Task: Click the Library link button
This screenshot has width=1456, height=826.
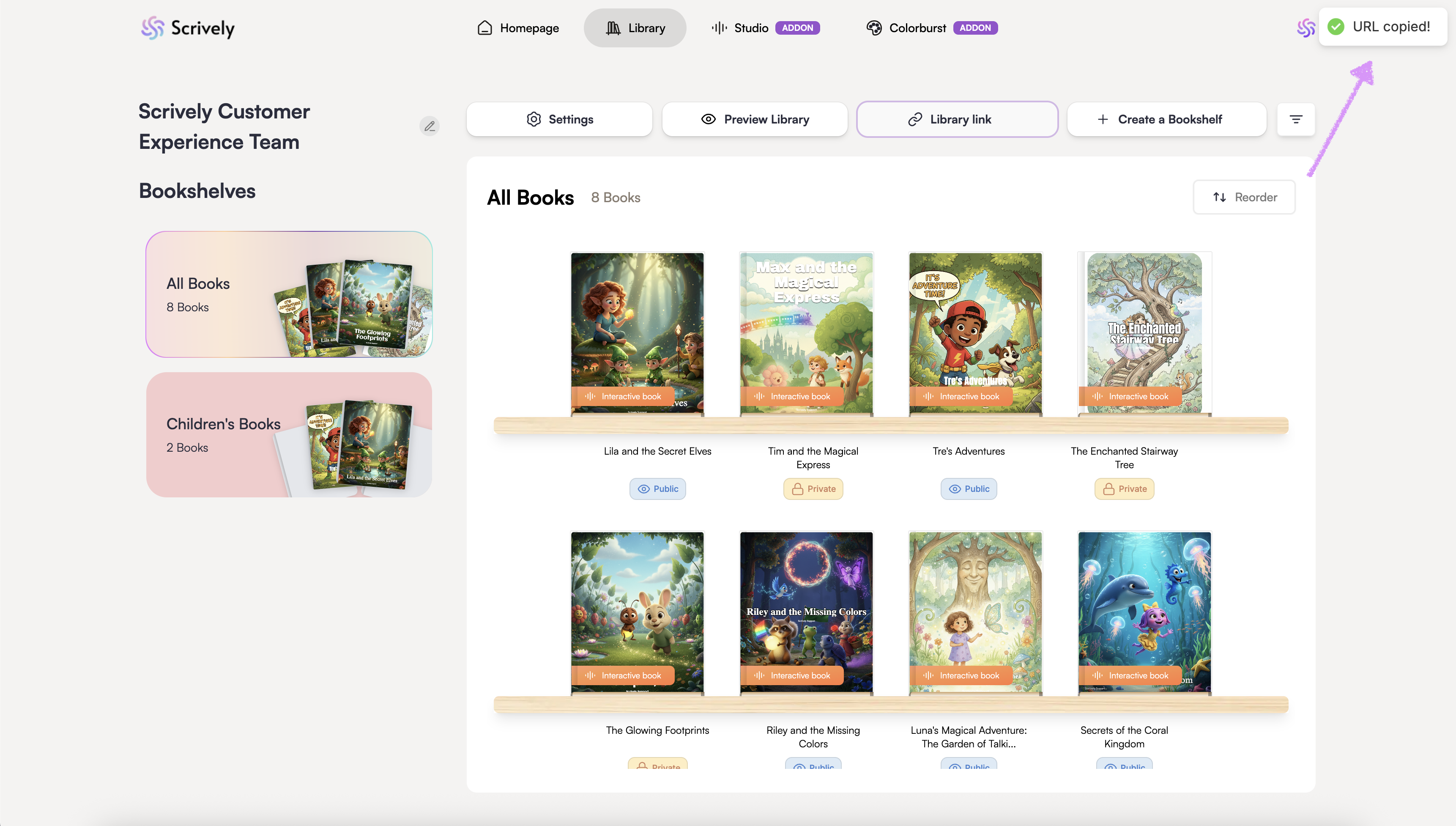Action: coord(957,119)
